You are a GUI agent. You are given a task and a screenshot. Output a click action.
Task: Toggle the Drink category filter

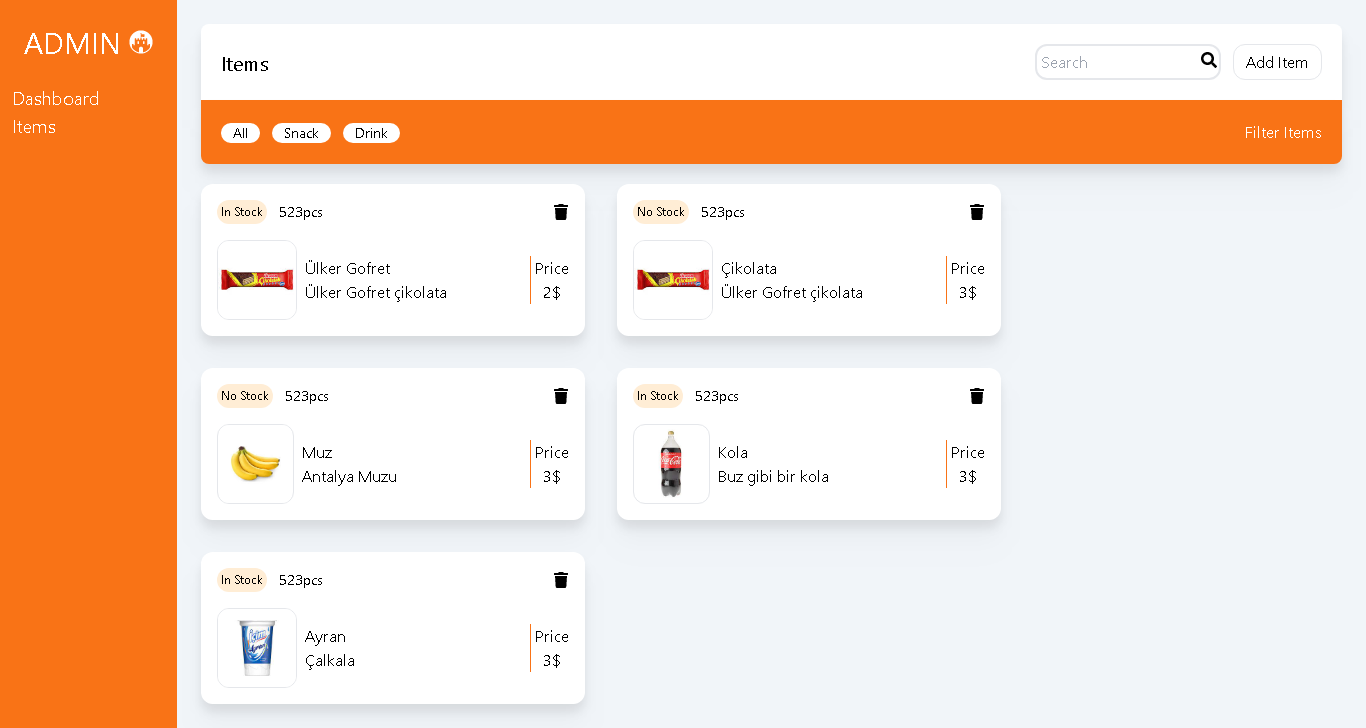click(371, 133)
